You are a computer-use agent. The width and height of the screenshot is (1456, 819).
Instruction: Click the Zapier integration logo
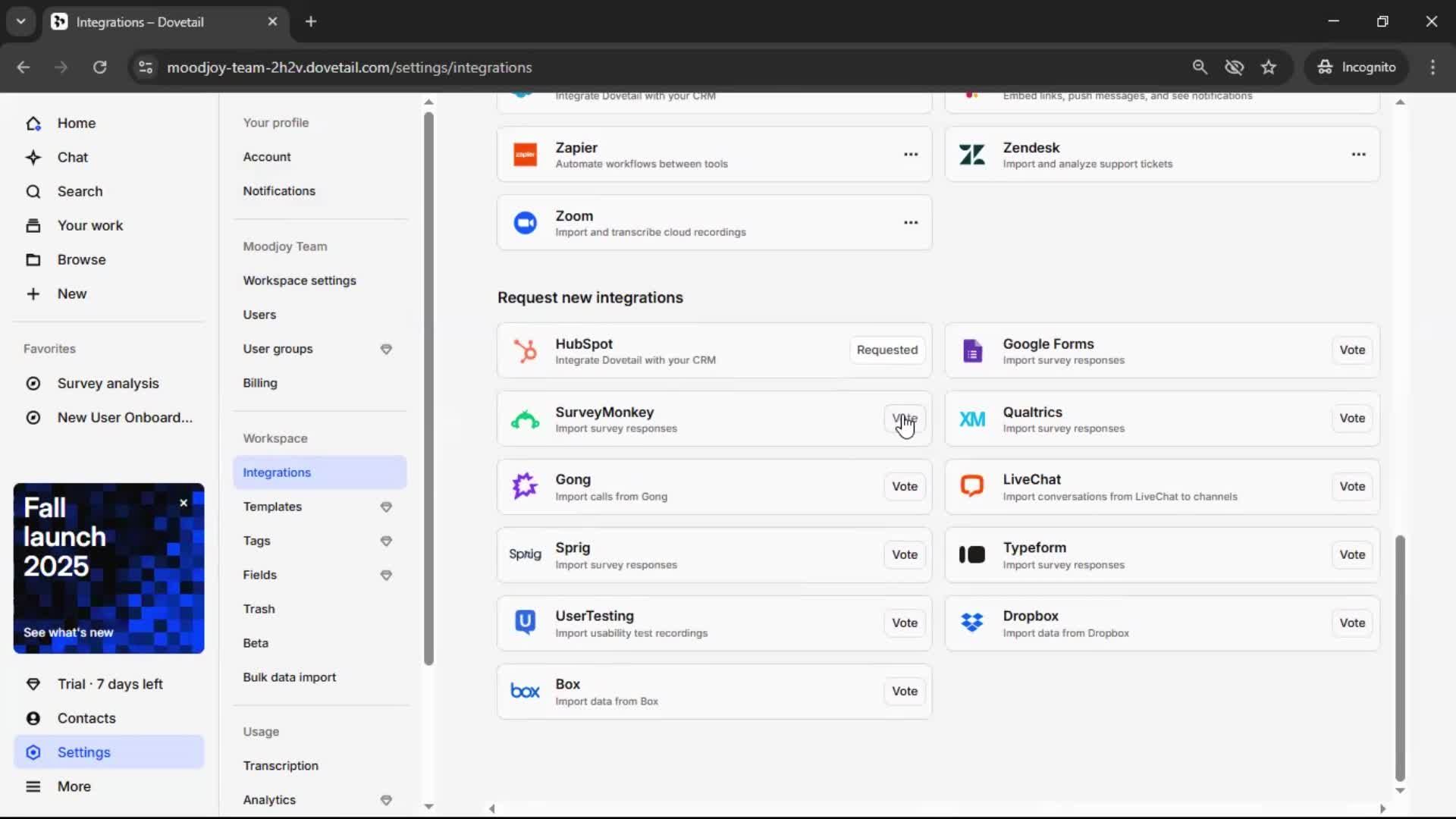(x=525, y=155)
